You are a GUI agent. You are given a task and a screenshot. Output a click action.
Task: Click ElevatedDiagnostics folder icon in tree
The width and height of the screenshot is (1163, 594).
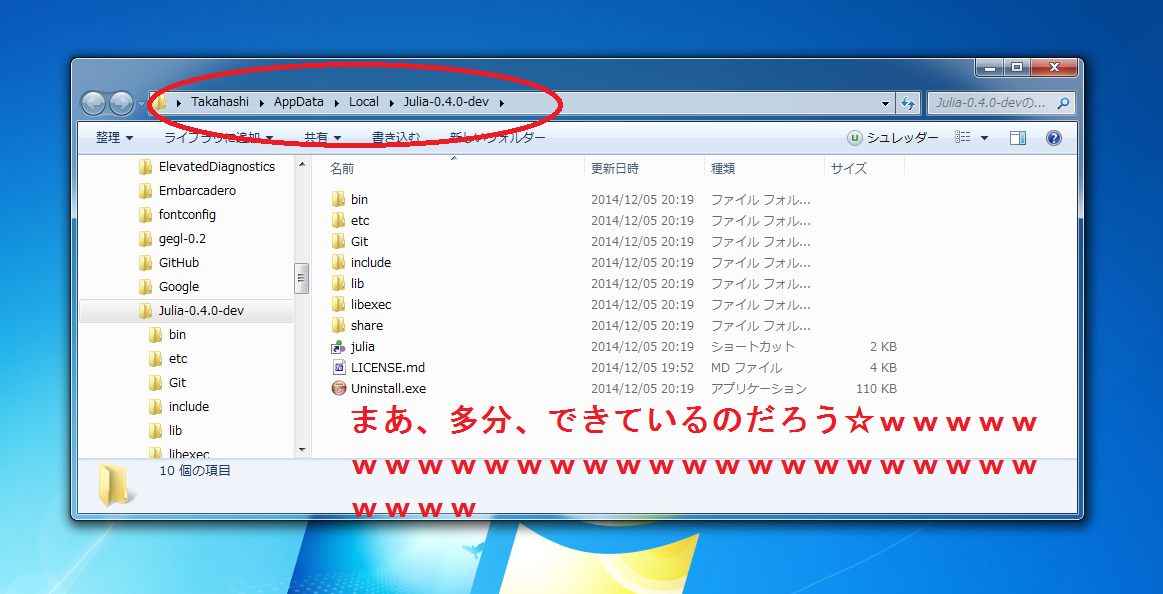pos(145,167)
